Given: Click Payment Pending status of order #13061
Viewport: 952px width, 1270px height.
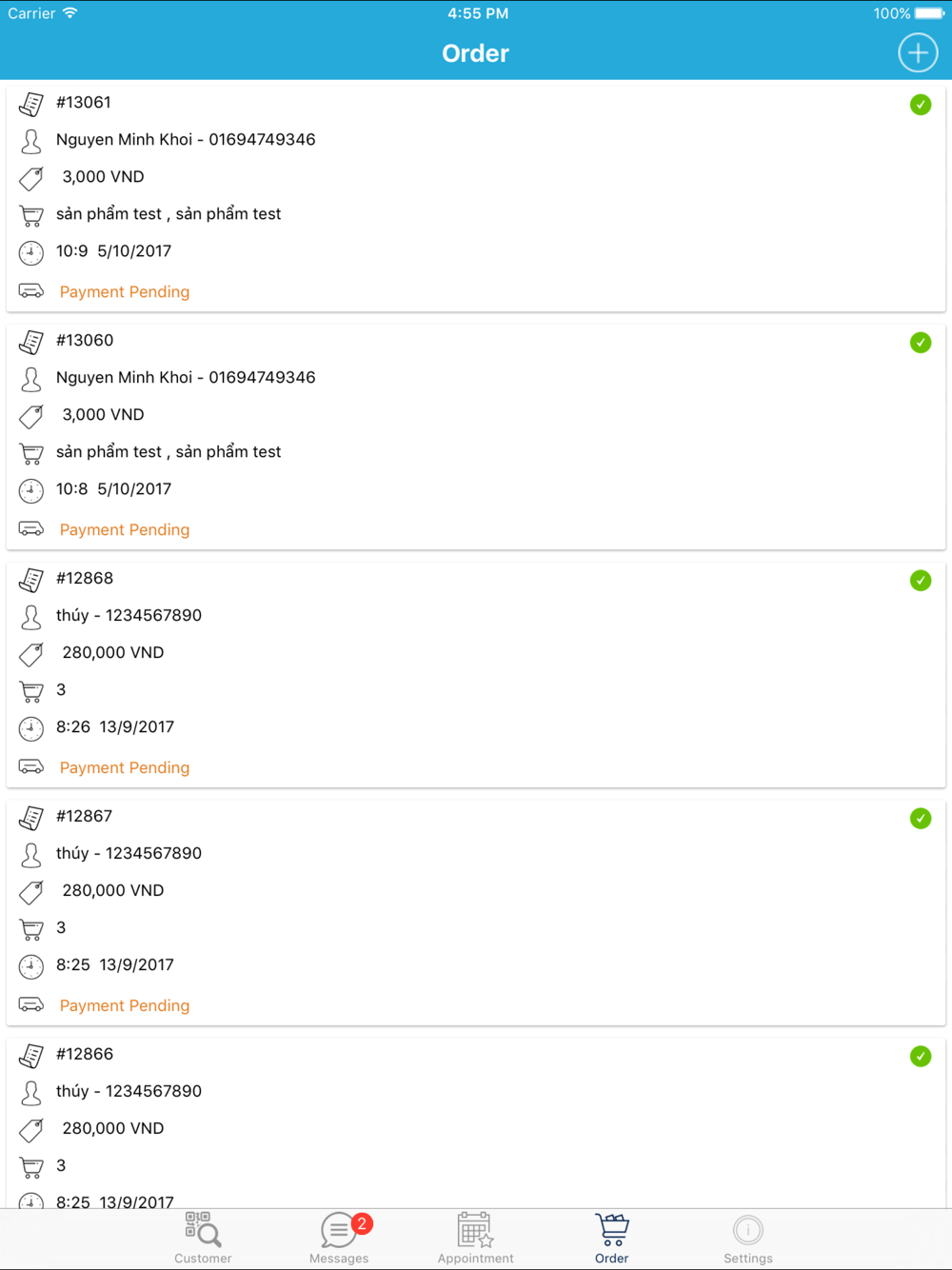Looking at the screenshot, I should click(125, 292).
